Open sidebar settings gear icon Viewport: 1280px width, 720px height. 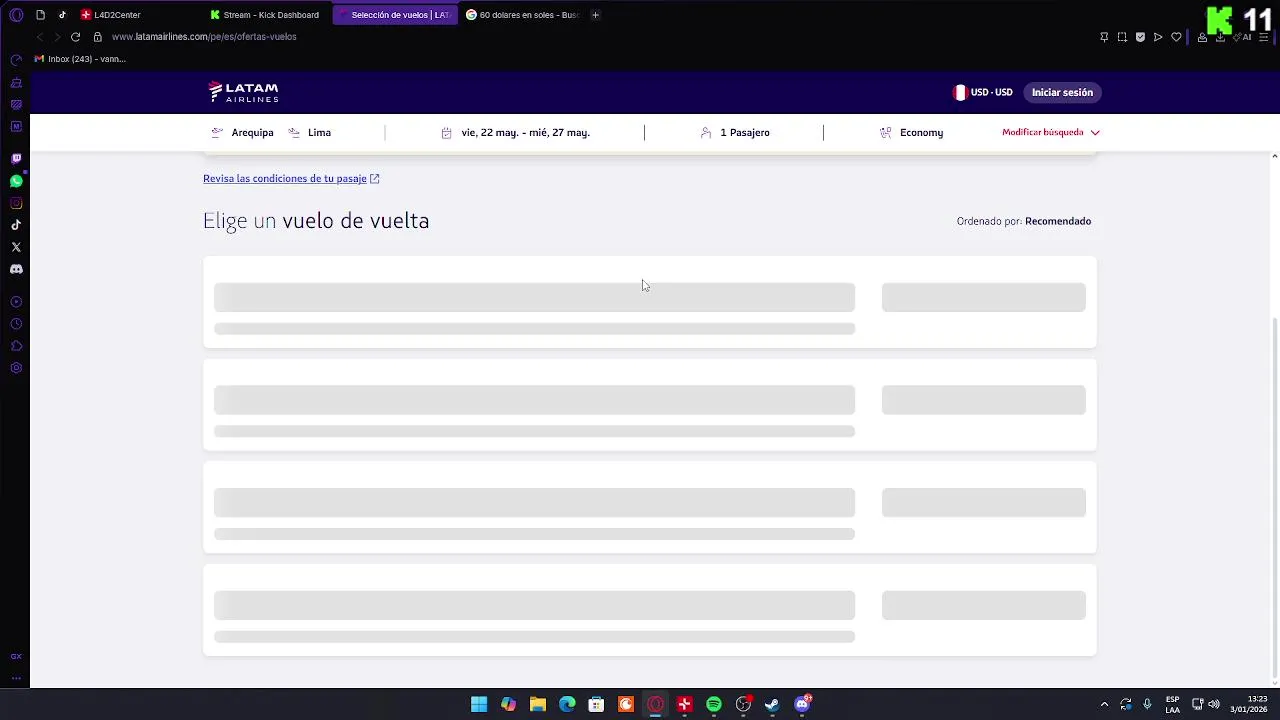[16, 368]
